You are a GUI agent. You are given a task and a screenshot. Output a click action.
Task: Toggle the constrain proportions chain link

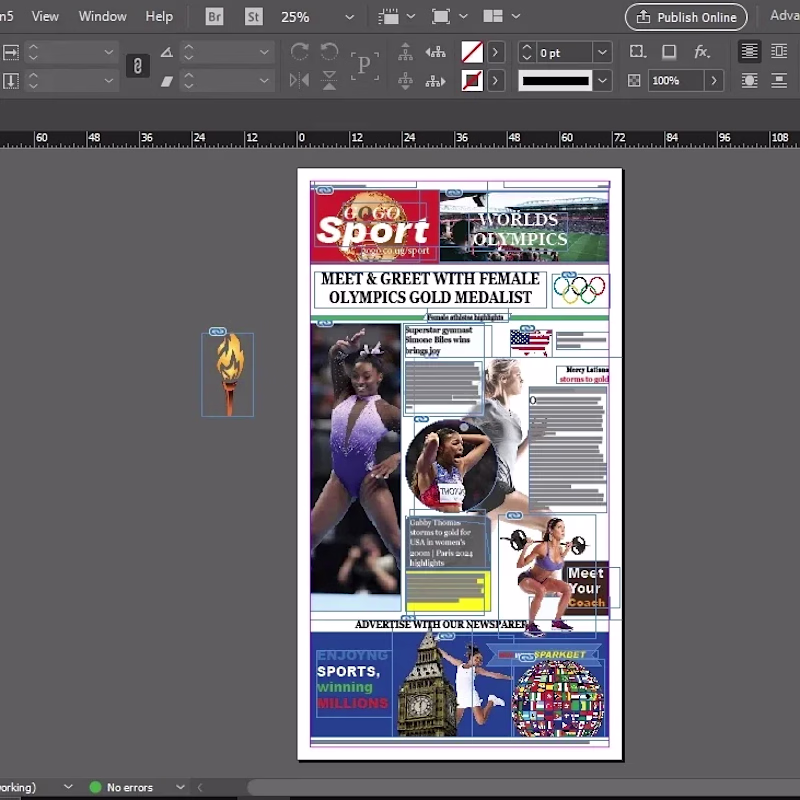(x=137, y=66)
